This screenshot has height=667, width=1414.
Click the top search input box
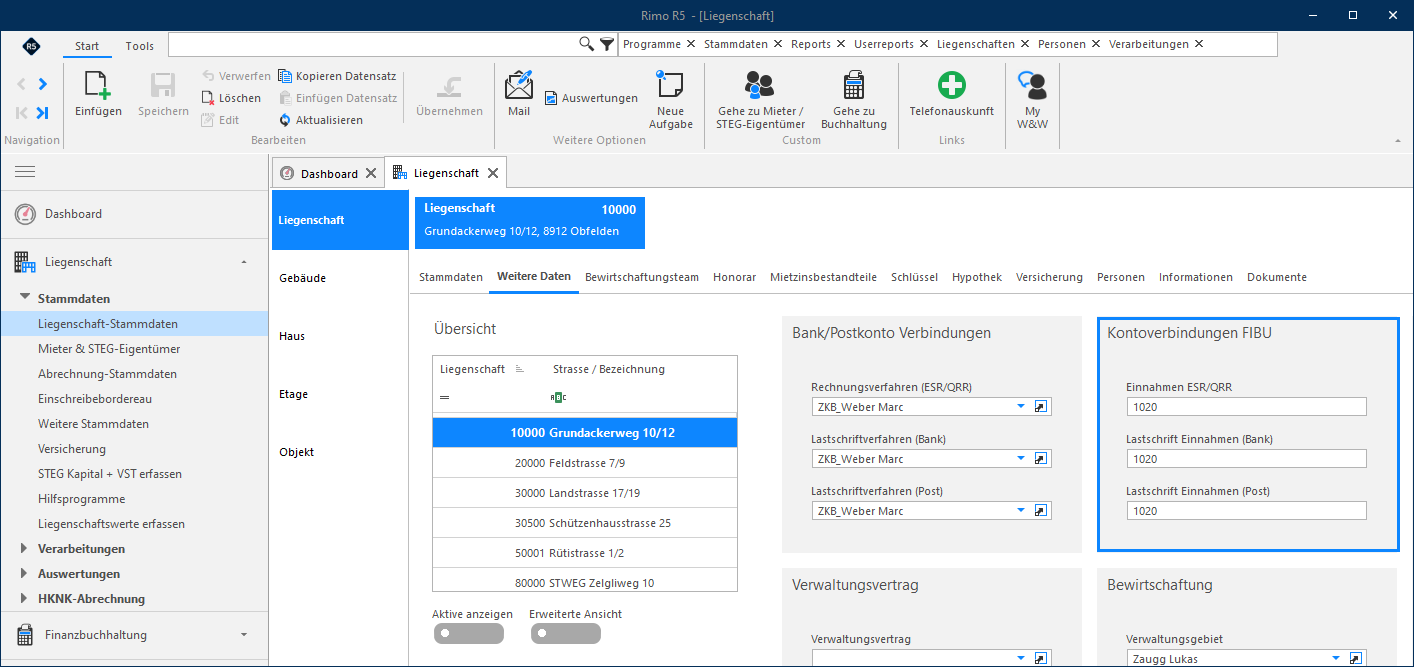pyautogui.click(x=373, y=44)
